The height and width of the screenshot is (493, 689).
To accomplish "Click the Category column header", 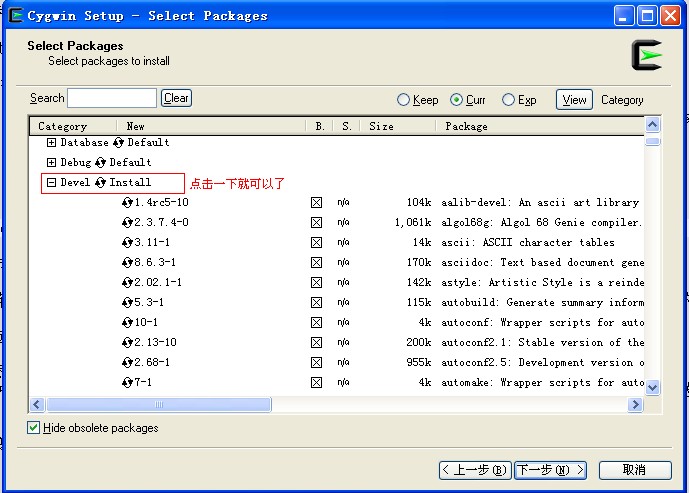I will click(73, 127).
